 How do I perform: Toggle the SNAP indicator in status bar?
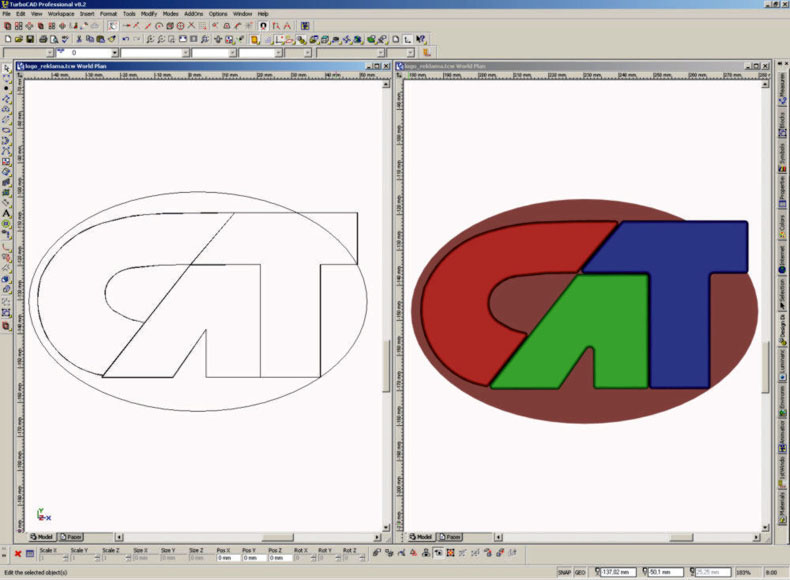(564, 572)
